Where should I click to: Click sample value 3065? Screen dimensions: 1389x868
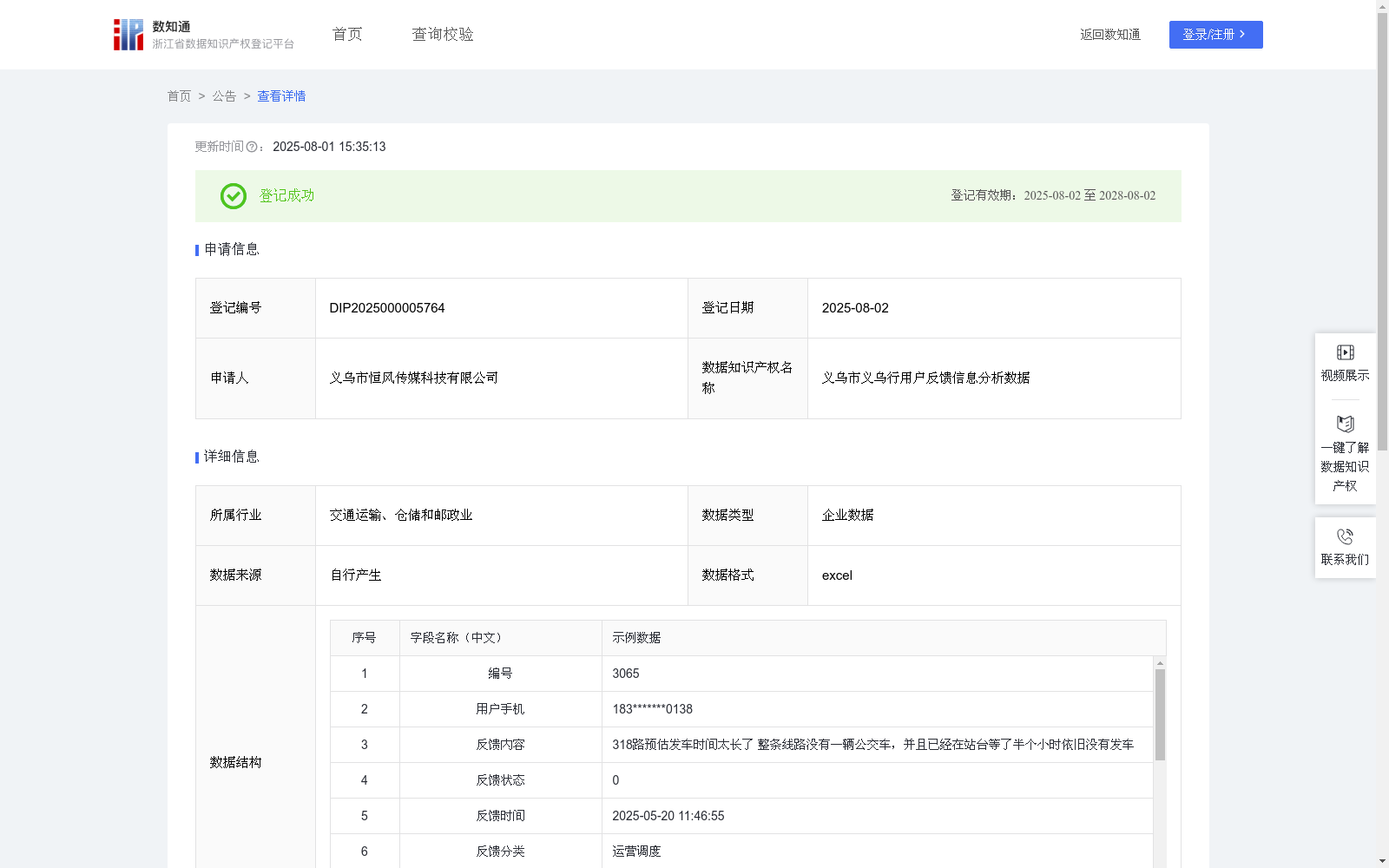pyautogui.click(x=625, y=674)
